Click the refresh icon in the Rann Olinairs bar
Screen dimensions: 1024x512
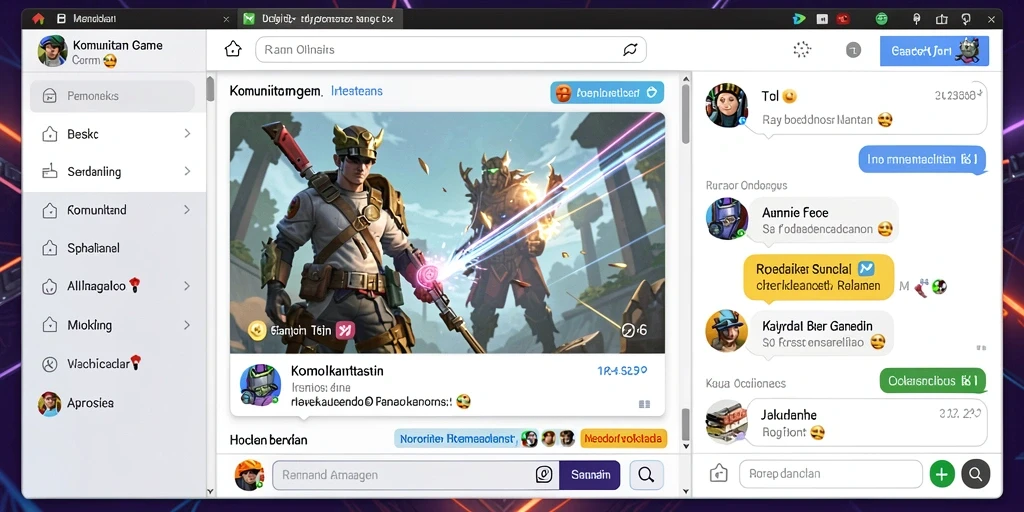tap(630, 50)
